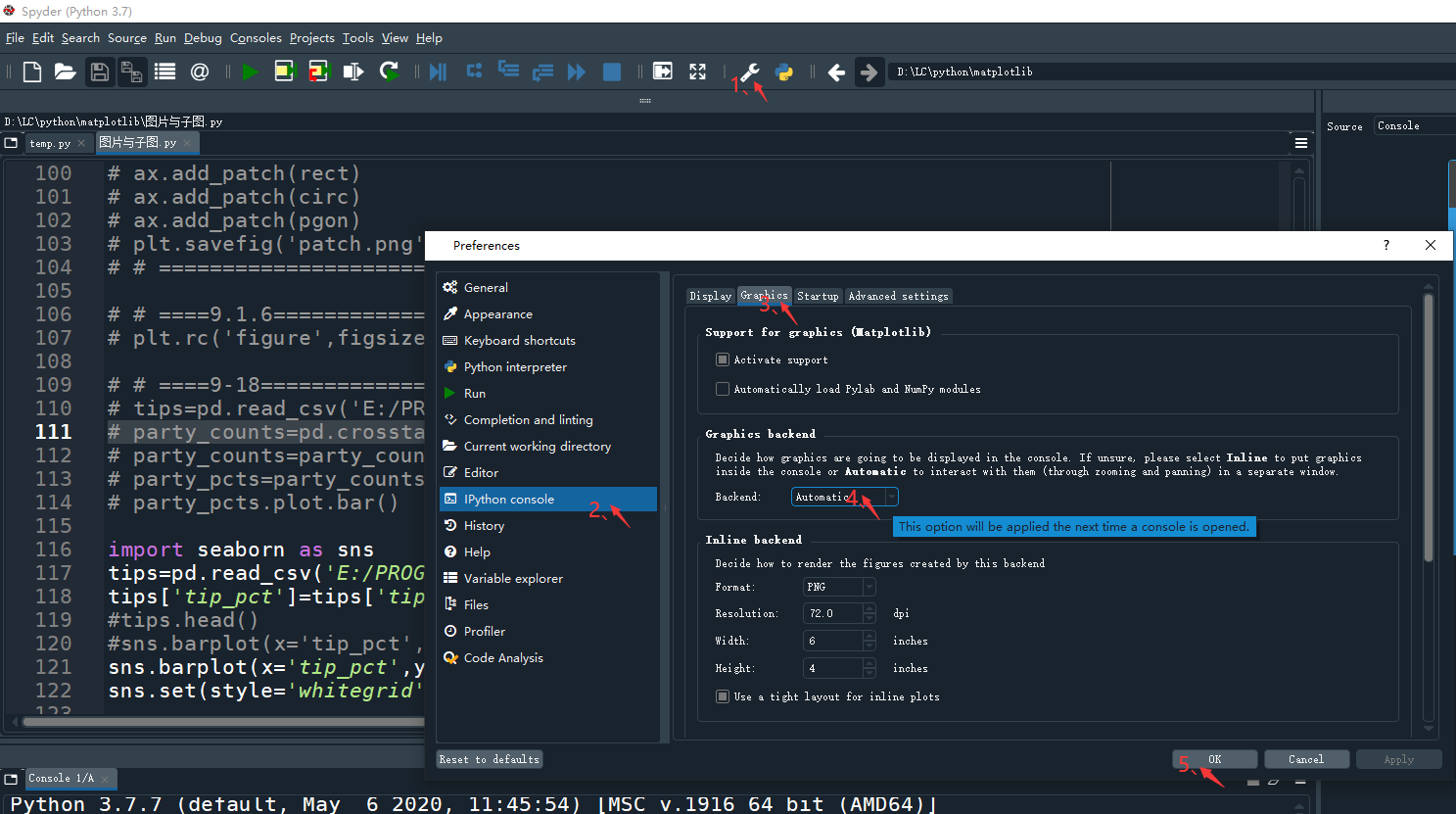Viewport: 1456px width, 814px height.
Task: Save the current file with the disk icon
Action: 99,72
